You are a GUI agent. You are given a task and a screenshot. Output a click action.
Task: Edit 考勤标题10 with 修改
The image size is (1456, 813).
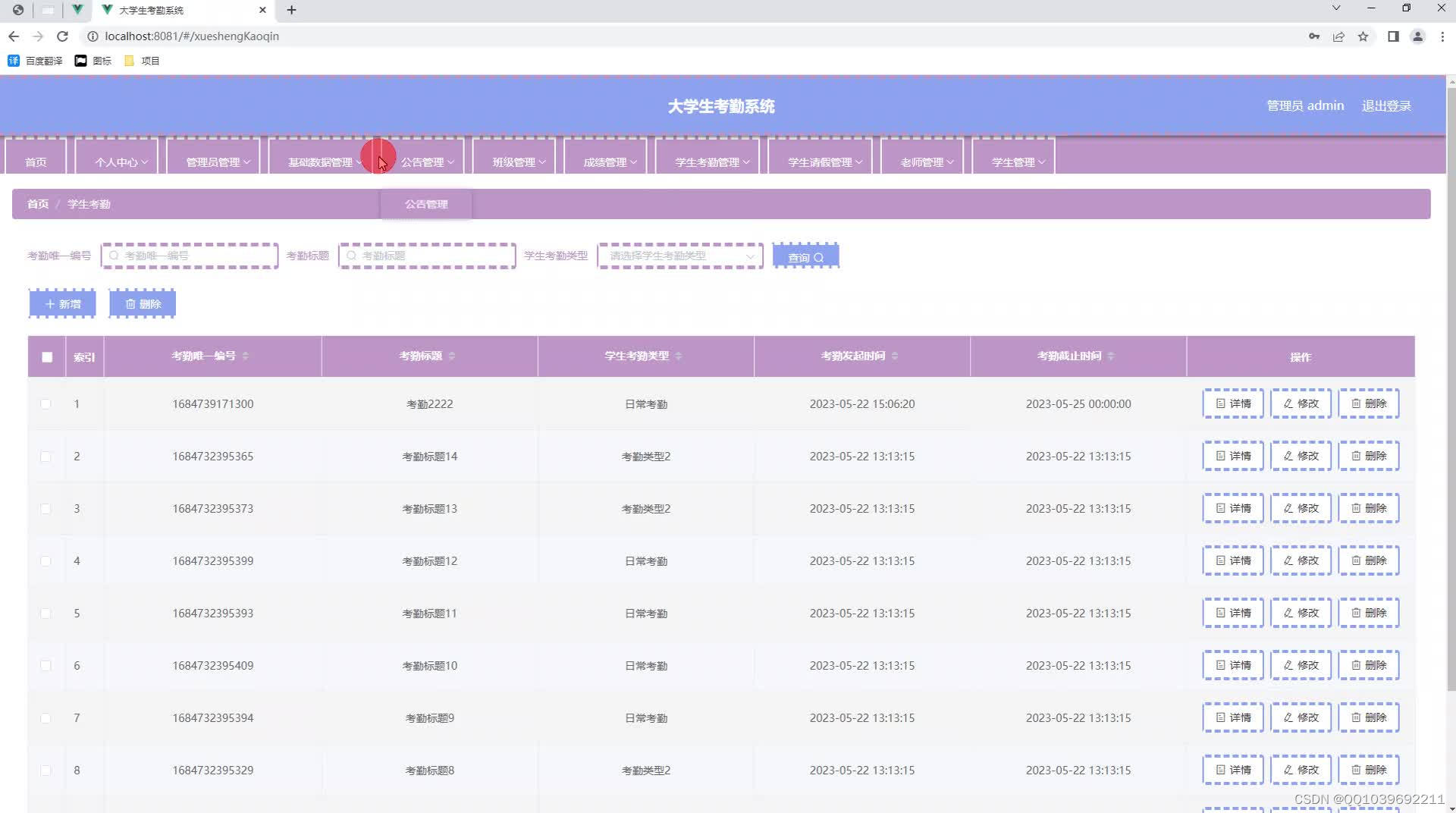(x=1301, y=665)
